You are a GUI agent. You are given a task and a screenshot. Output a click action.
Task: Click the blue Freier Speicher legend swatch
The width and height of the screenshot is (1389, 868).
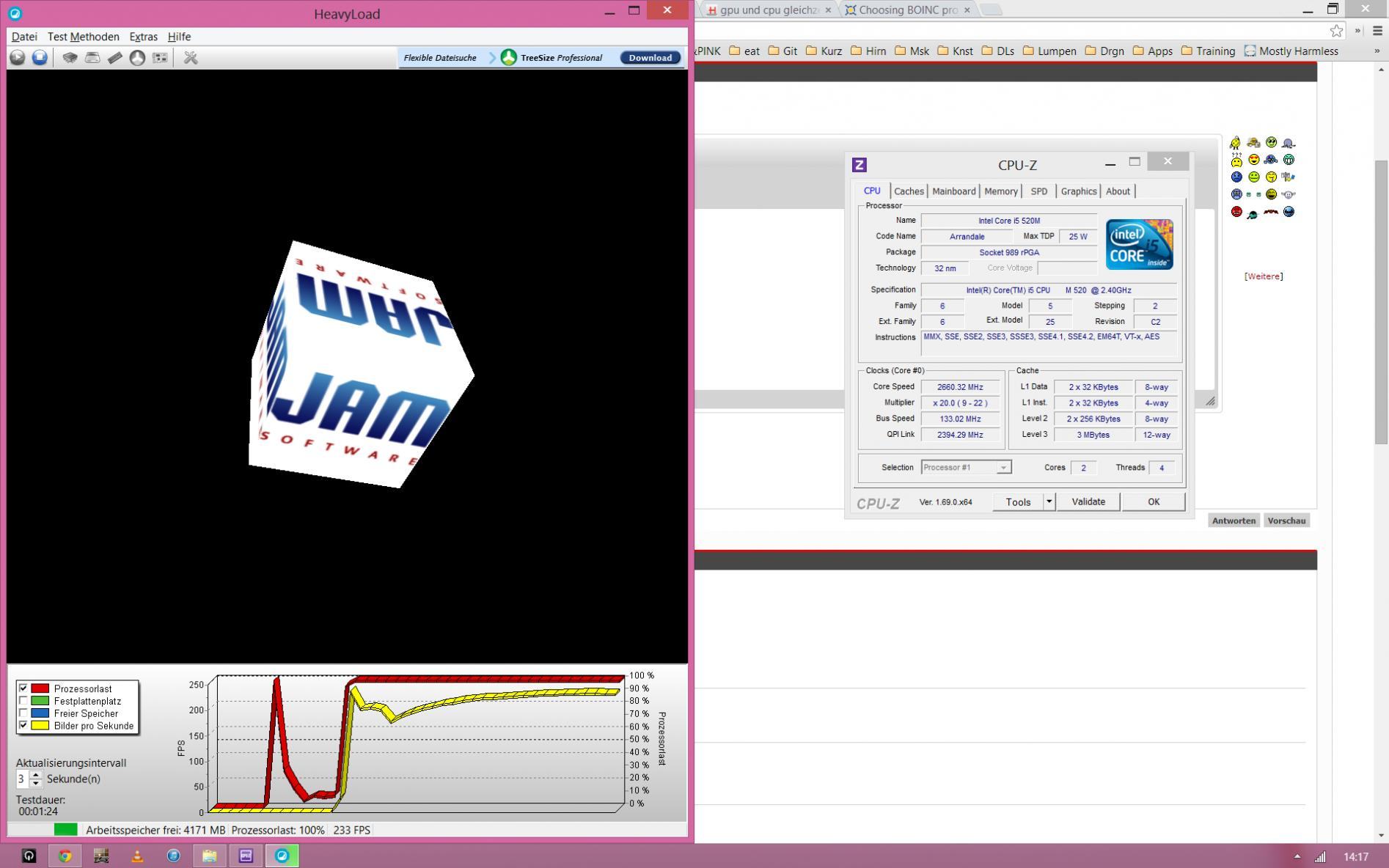pyautogui.click(x=40, y=713)
